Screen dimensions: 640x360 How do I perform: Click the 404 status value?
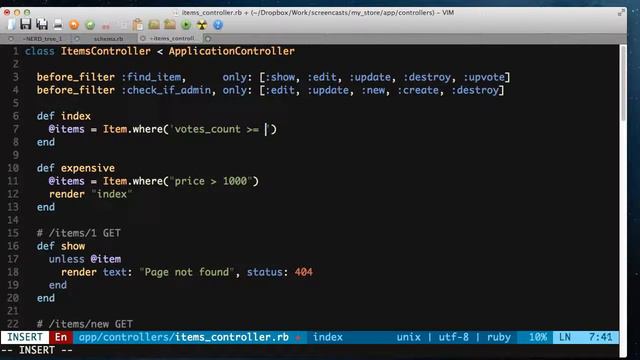click(303, 272)
